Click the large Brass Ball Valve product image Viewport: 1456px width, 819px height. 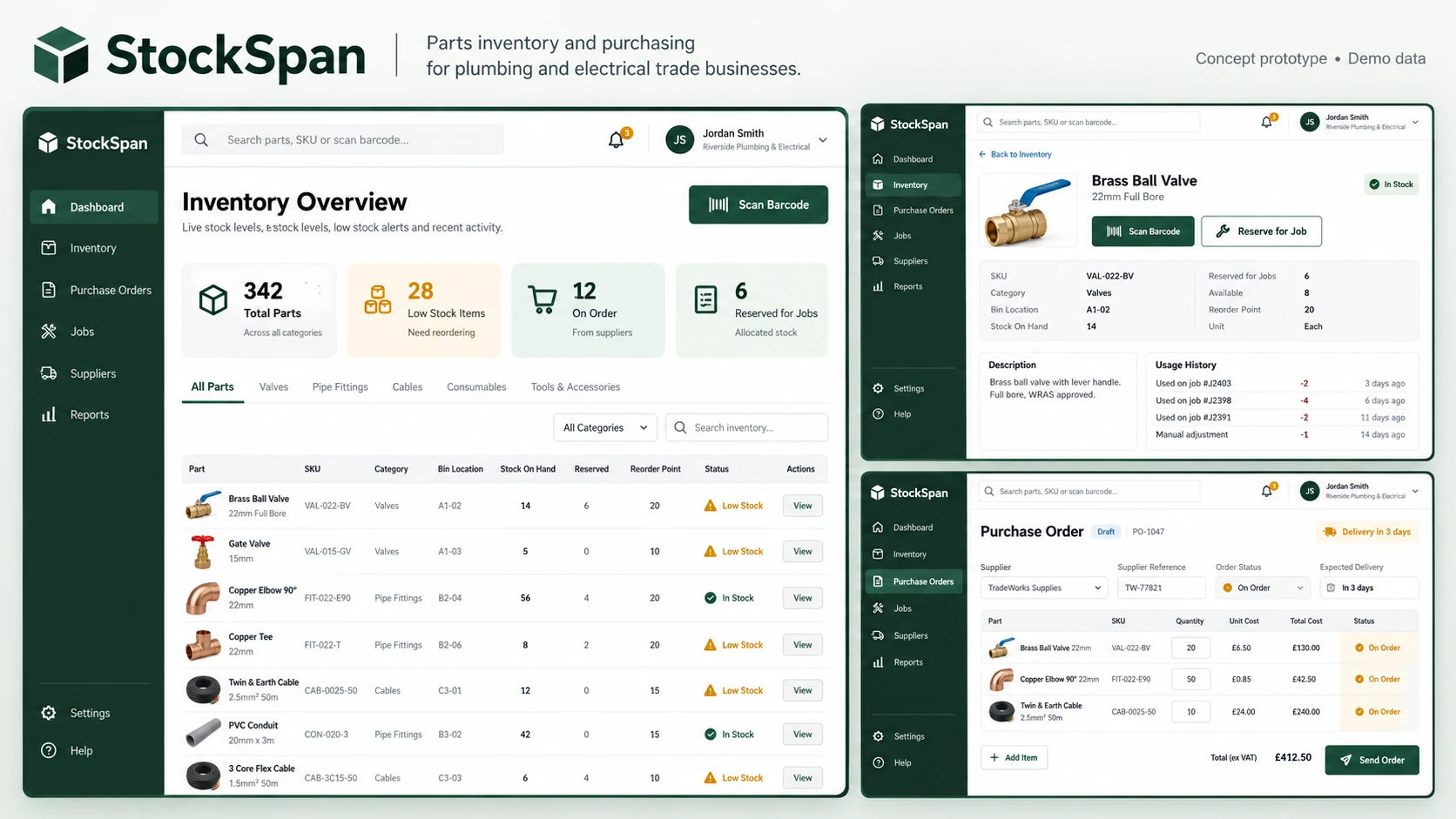[x=1028, y=211]
